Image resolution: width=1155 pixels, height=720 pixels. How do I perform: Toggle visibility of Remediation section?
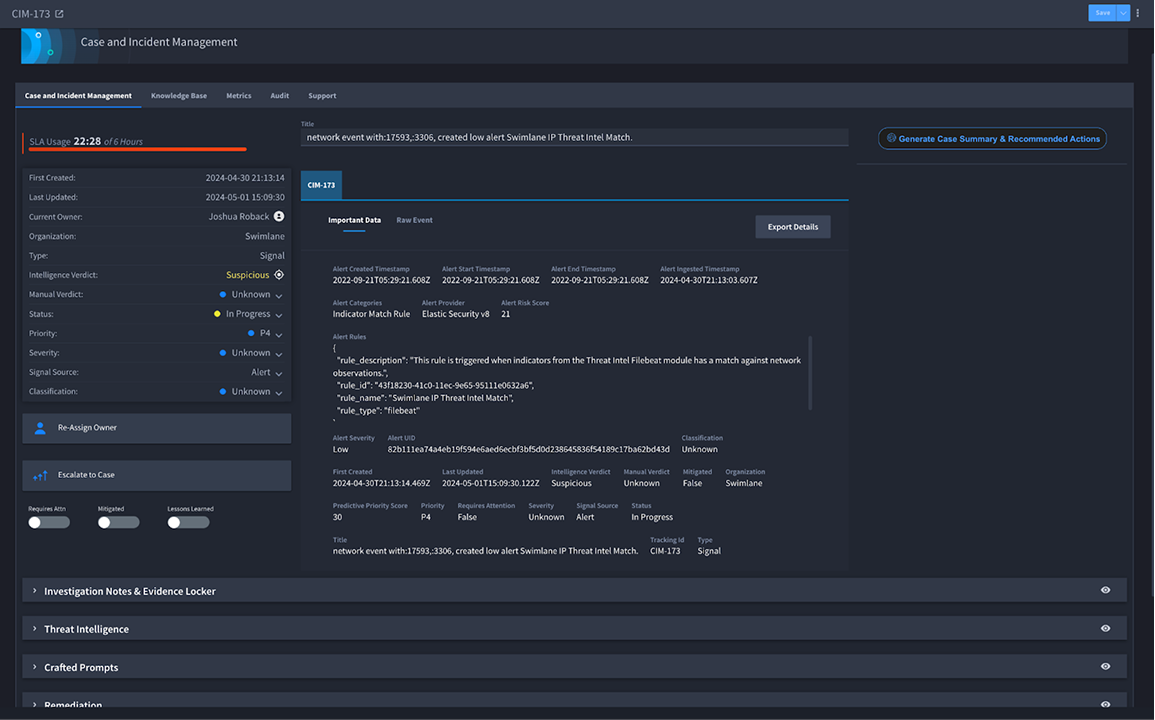coord(1106,705)
